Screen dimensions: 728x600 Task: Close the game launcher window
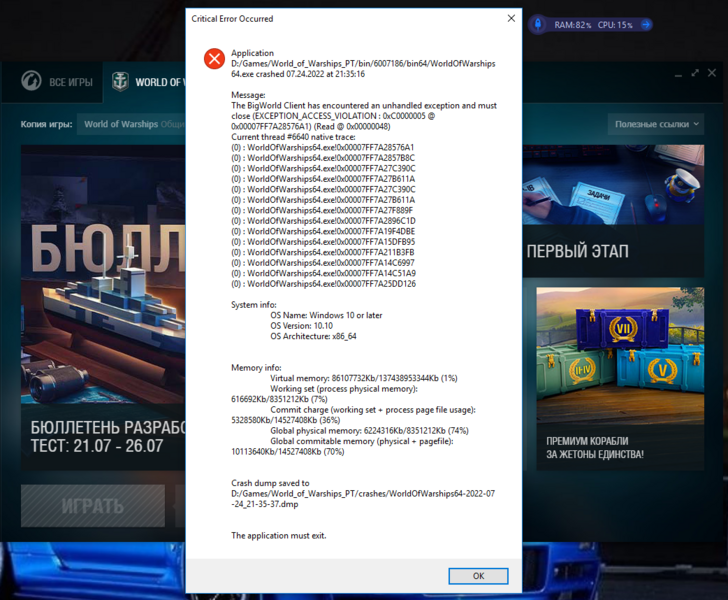(712, 73)
